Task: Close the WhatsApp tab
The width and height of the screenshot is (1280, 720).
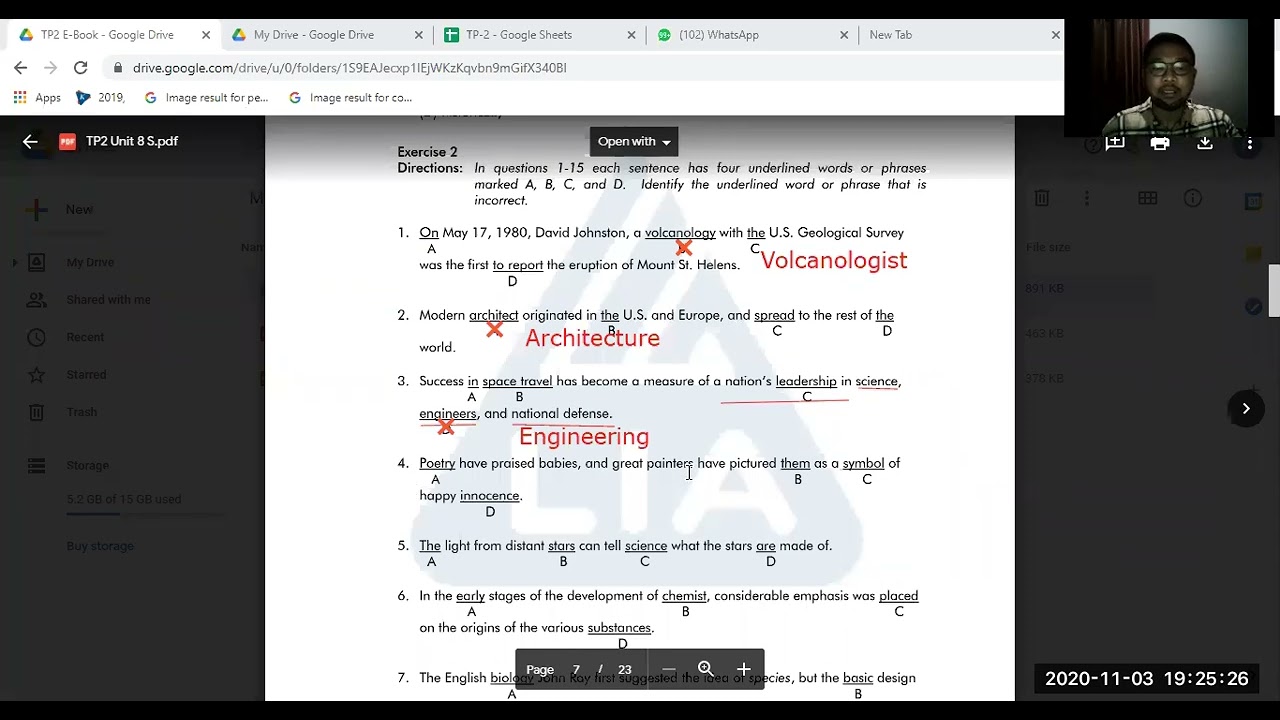Action: point(844,35)
